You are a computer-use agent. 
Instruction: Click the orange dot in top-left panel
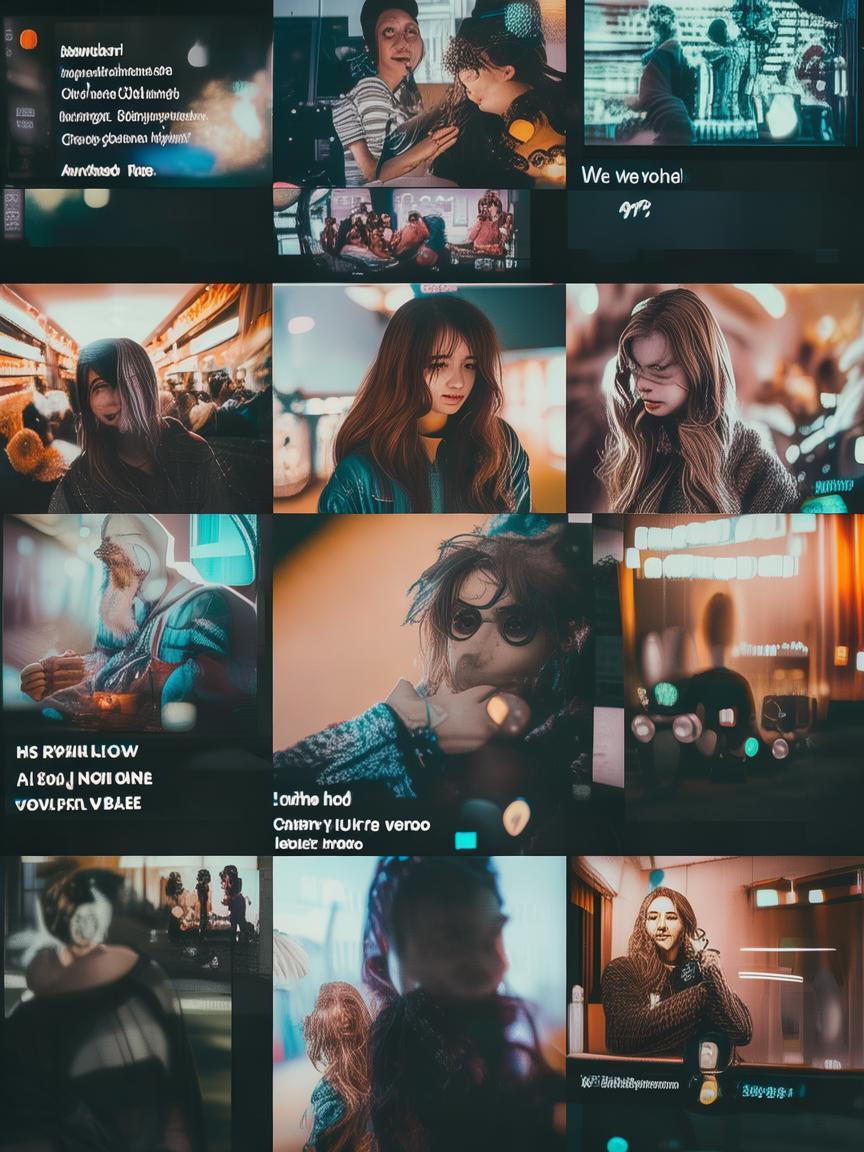coord(28,39)
